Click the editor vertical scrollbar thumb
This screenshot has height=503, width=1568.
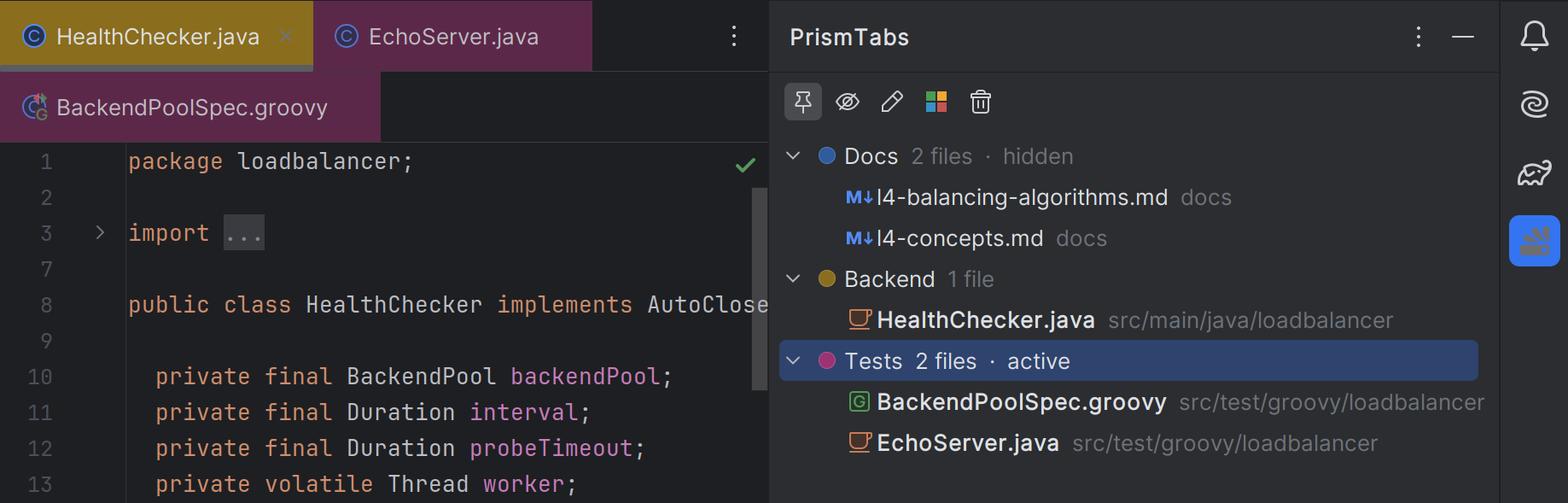[759, 289]
